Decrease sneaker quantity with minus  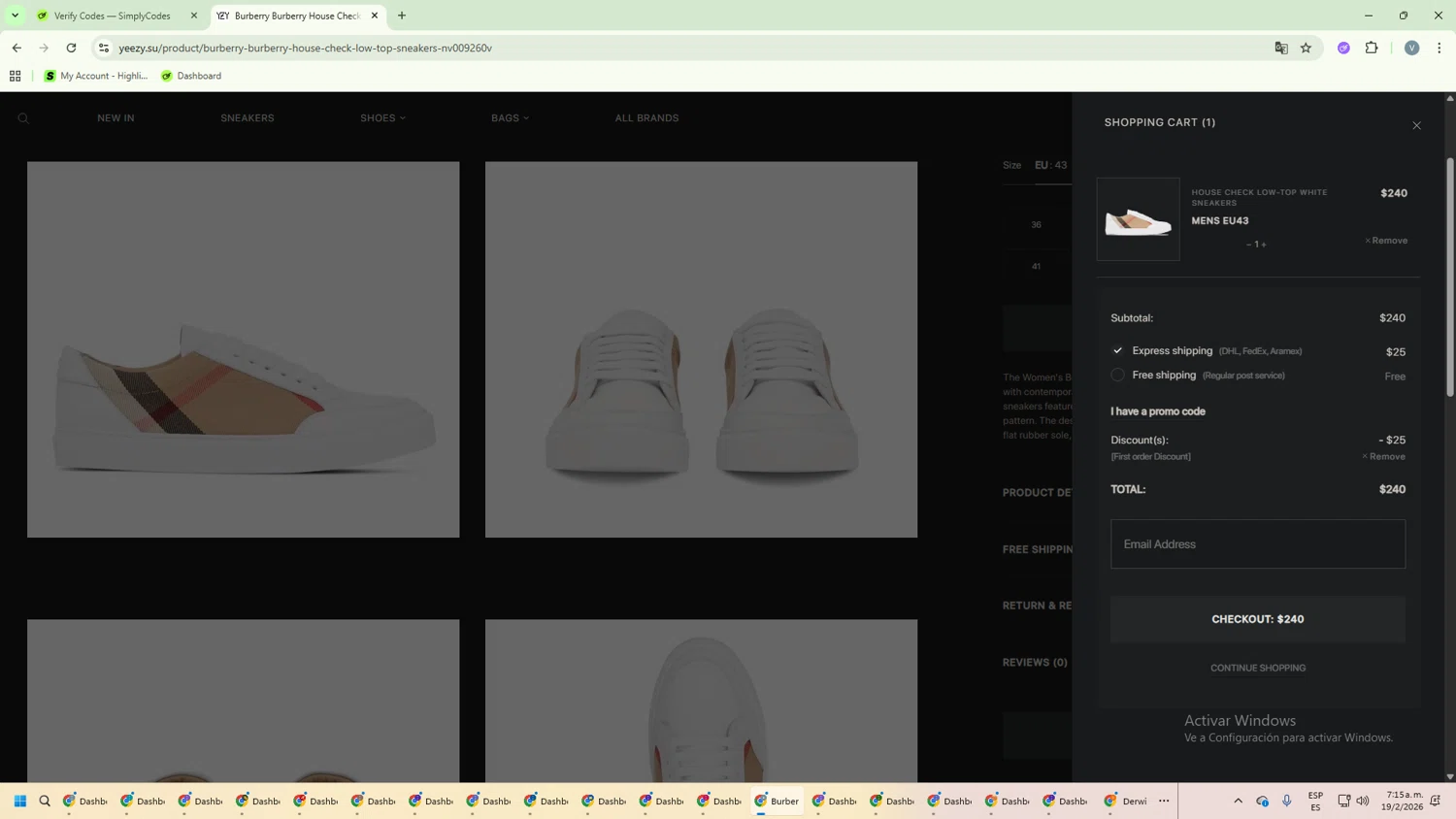pyautogui.click(x=1248, y=245)
